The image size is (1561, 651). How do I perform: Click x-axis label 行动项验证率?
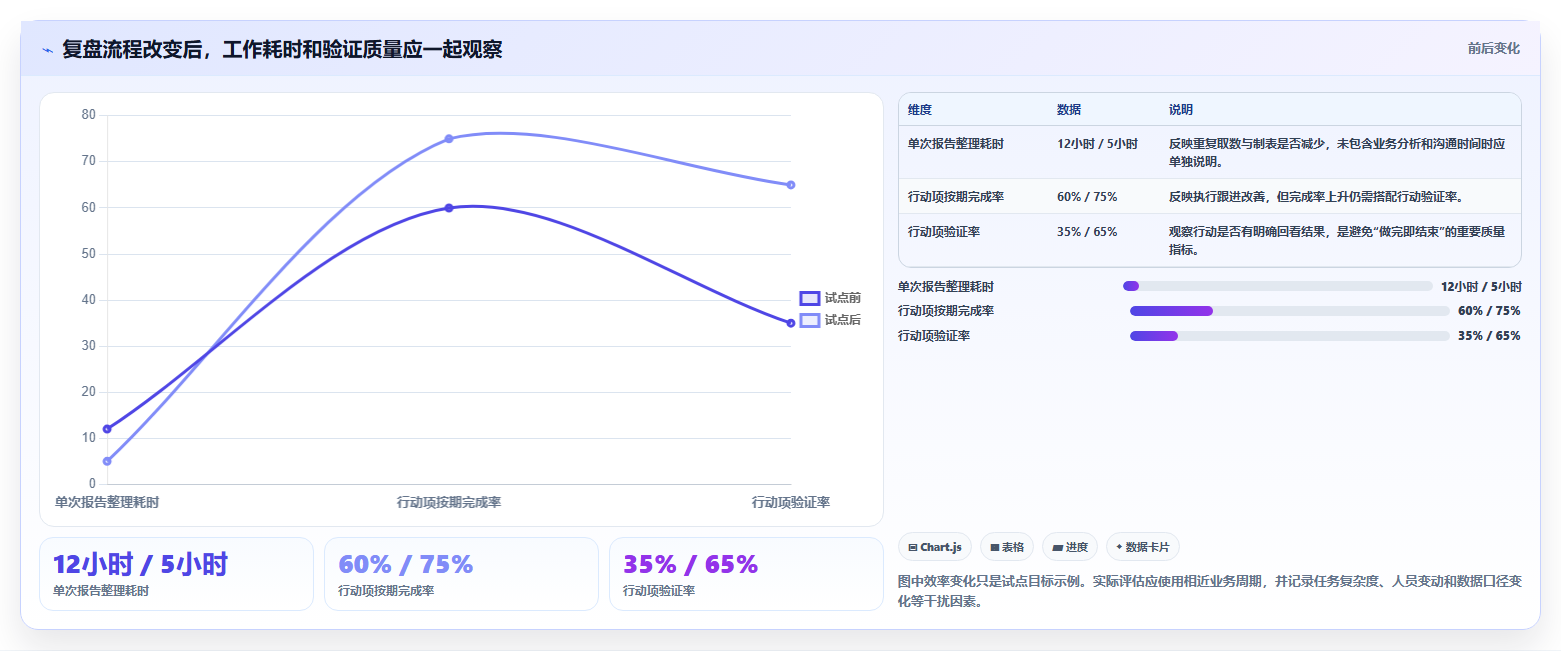click(791, 502)
